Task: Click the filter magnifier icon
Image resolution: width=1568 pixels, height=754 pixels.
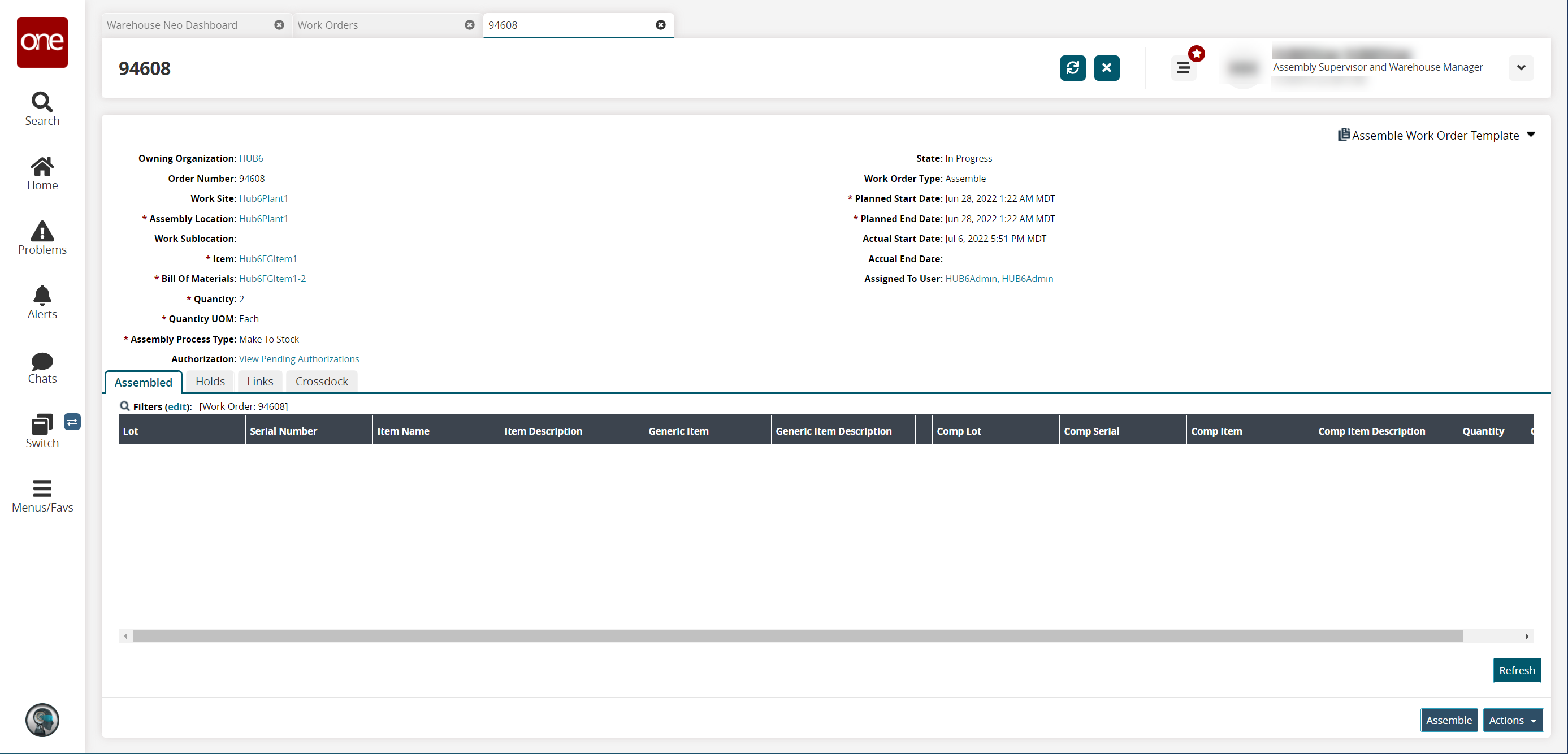Action: 125,406
